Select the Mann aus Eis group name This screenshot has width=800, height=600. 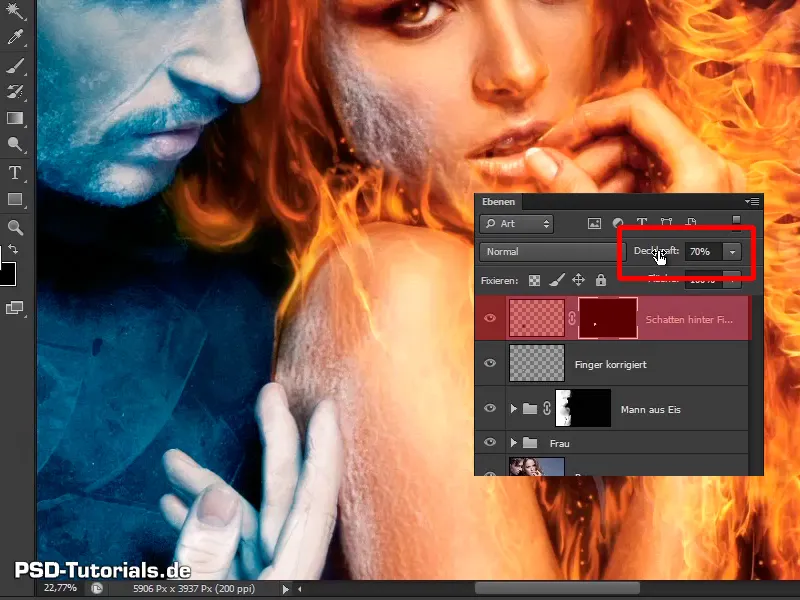[x=651, y=409]
